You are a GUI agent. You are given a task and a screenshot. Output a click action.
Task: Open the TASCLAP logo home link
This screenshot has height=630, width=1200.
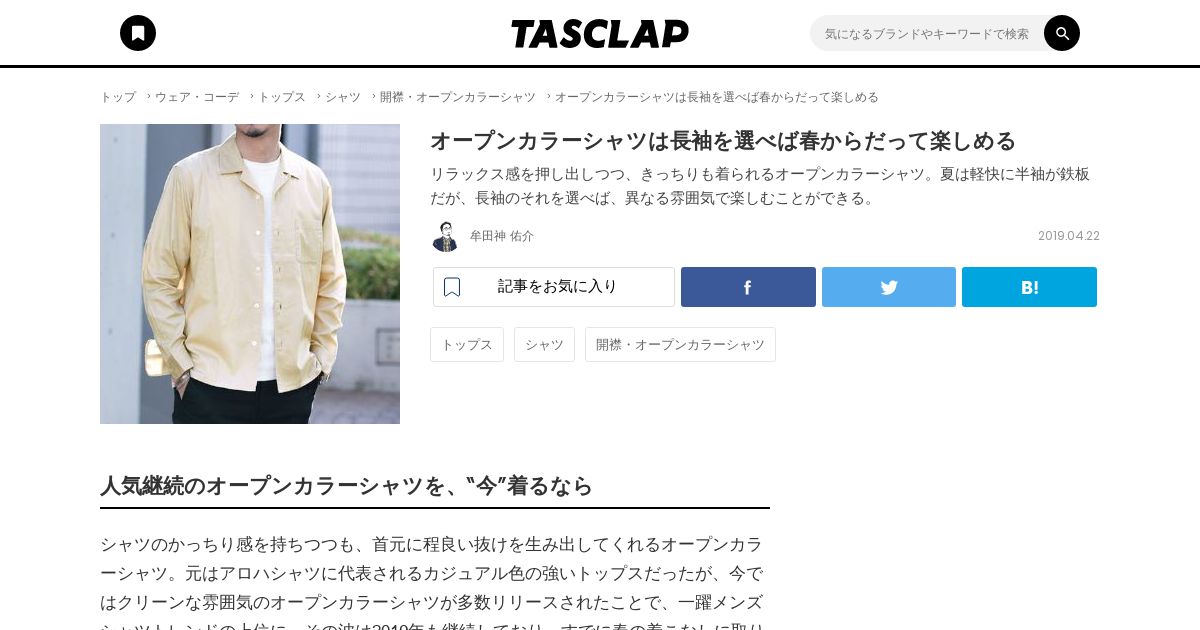coord(600,34)
